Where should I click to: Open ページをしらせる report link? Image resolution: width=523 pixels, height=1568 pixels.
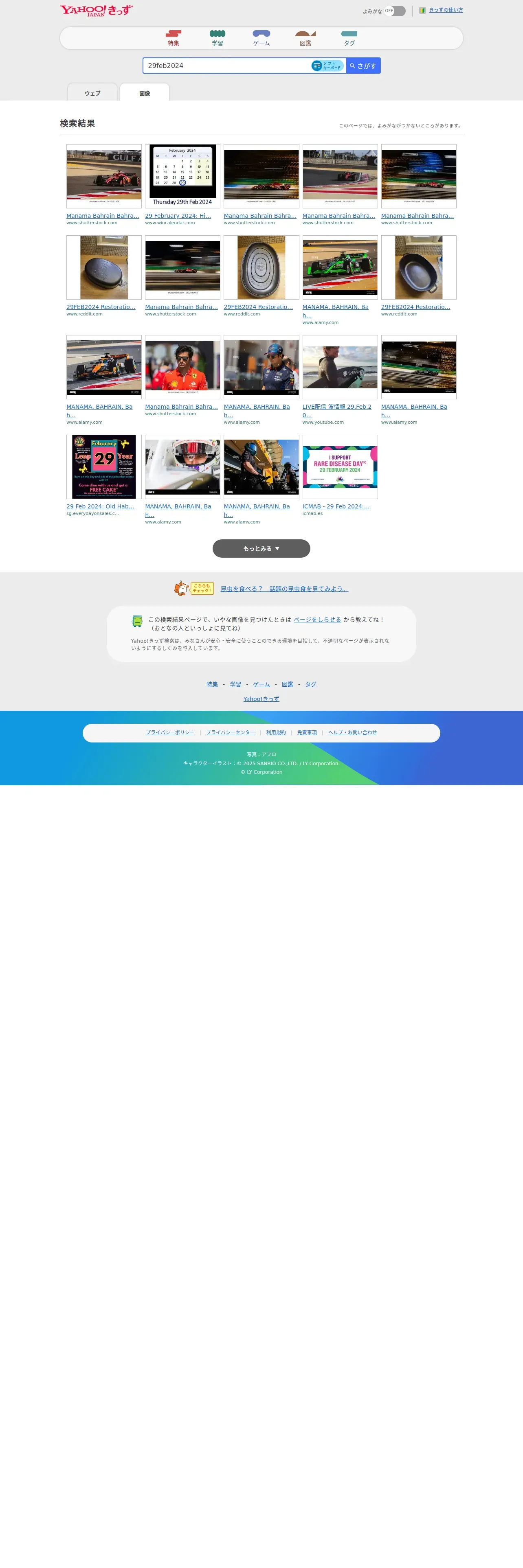pyautogui.click(x=317, y=620)
